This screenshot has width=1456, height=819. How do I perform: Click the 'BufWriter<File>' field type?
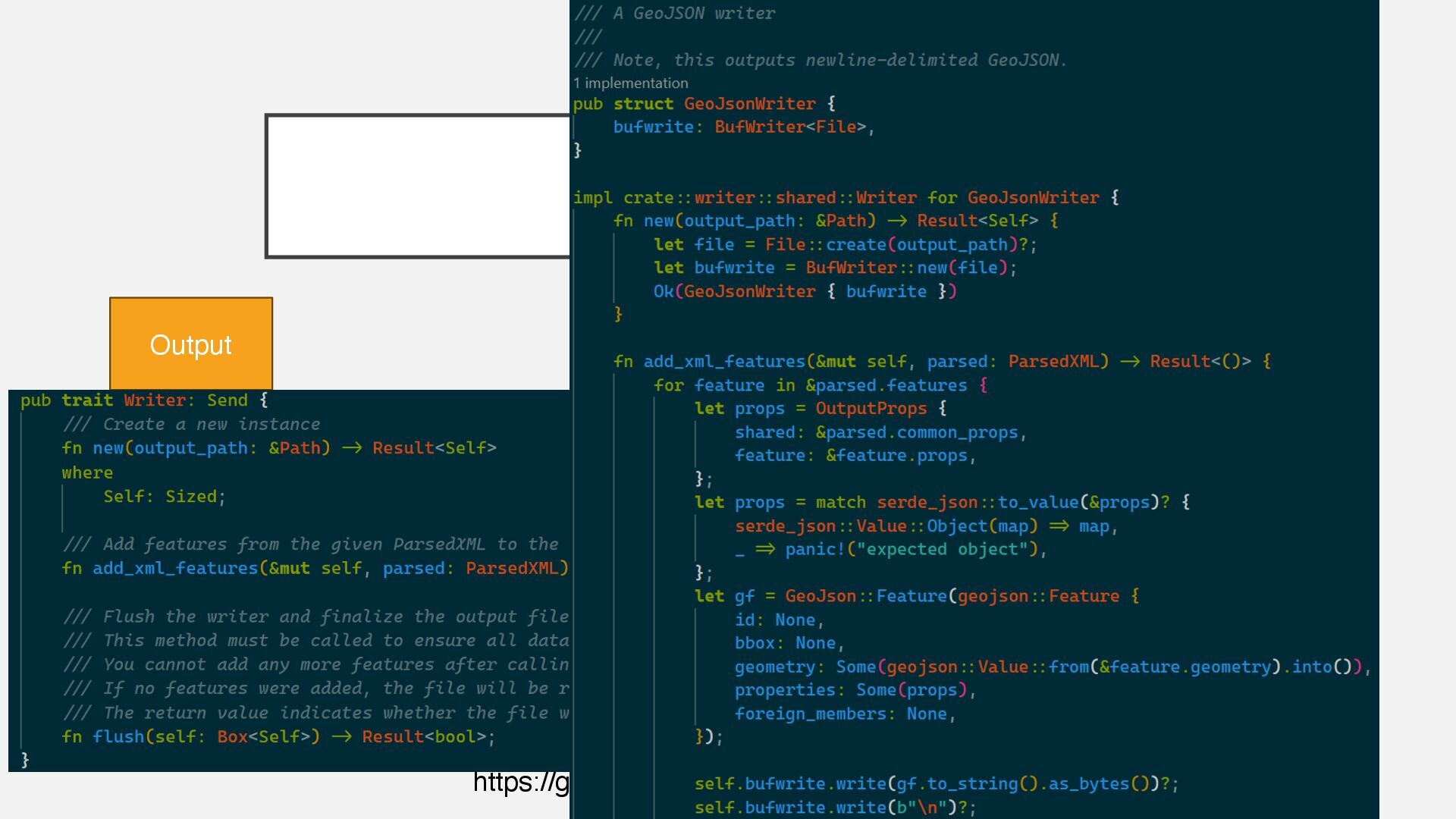pos(789,127)
